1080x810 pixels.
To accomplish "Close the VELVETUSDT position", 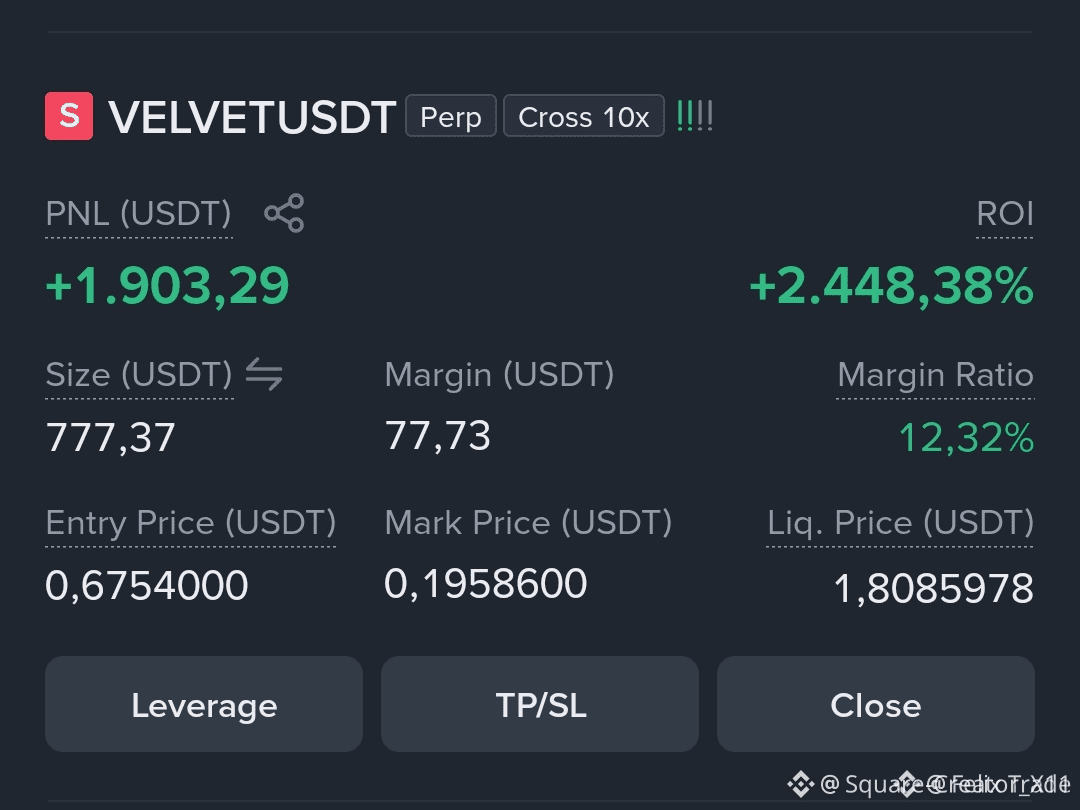I will (875, 704).
